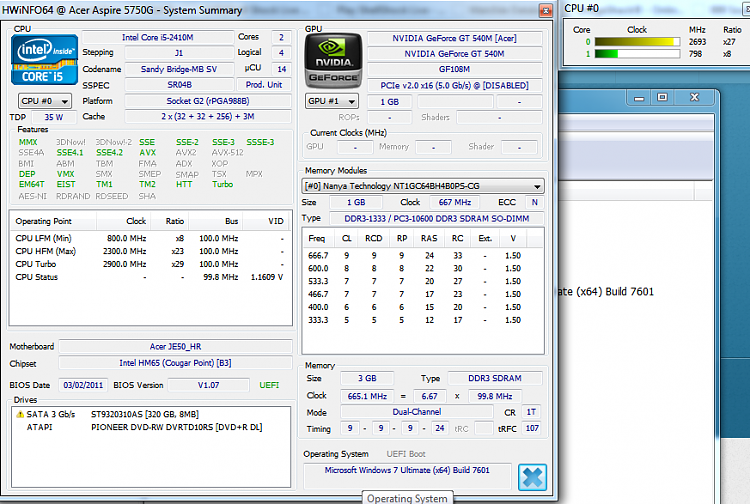Click Core 0 clock usage bar
Screen dimensions: 750x504
pyautogui.click(x=637, y=42)
